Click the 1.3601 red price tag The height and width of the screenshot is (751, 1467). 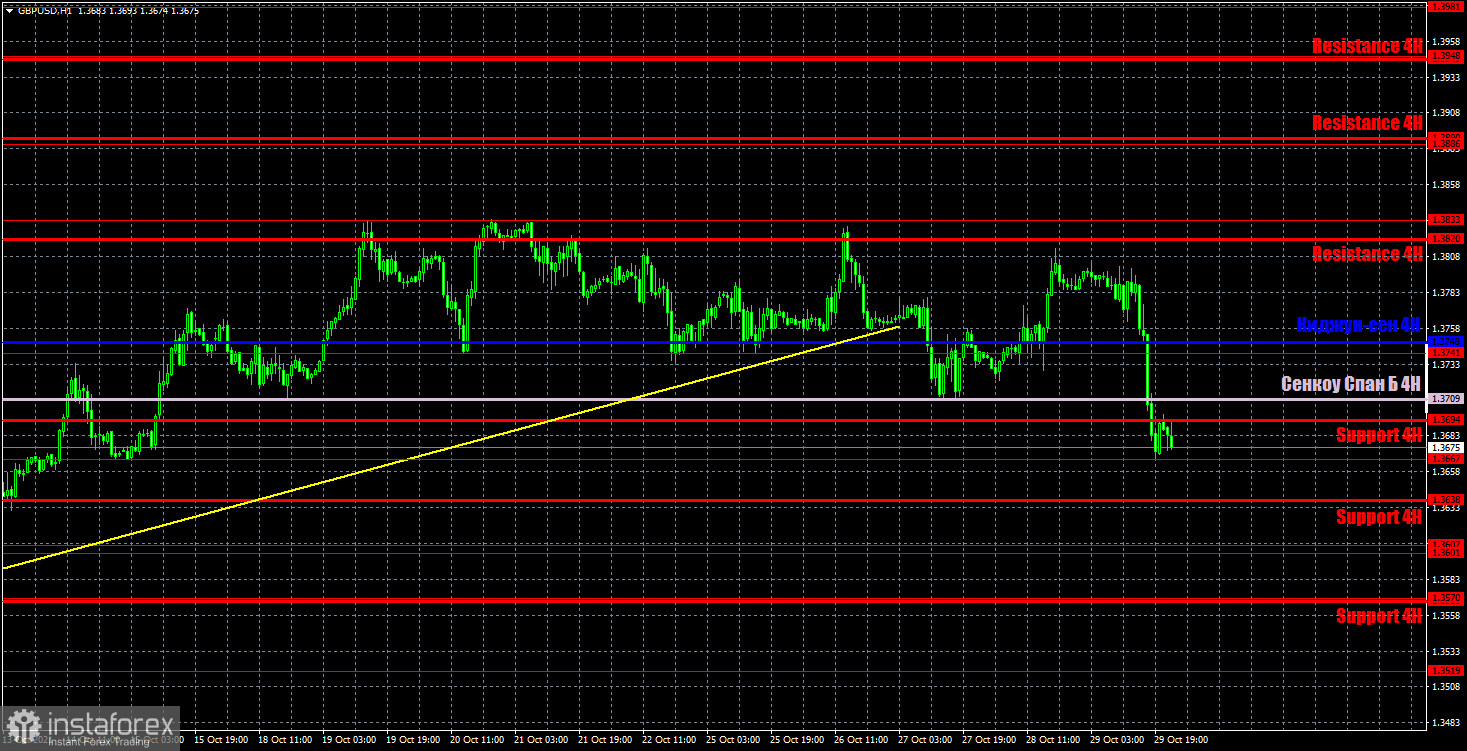(1447, 552)
